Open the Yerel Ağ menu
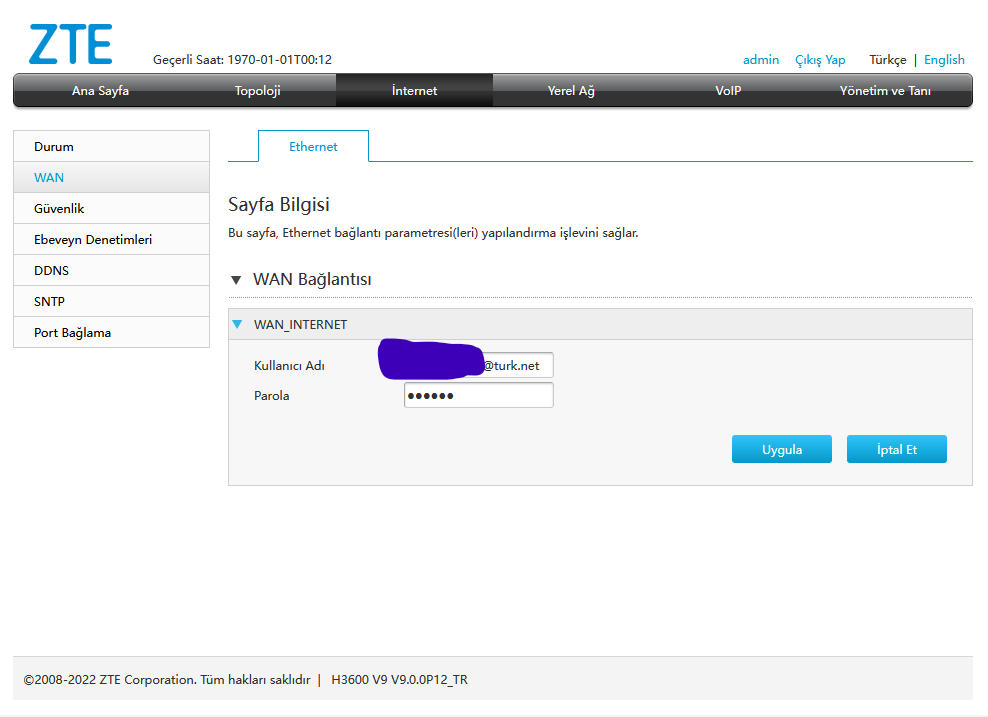The height and width of the screenshot is (717, 988). click(x=571, y=91)
